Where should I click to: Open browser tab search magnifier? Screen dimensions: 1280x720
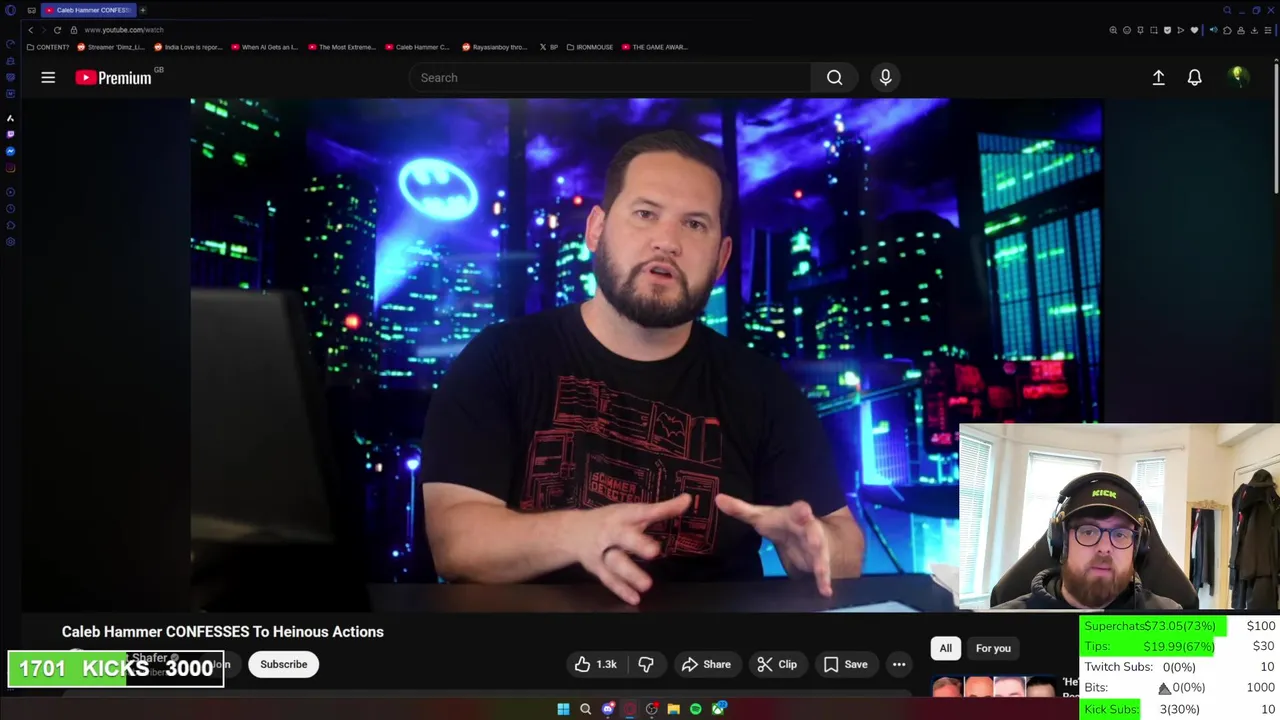pos(1227,10)
